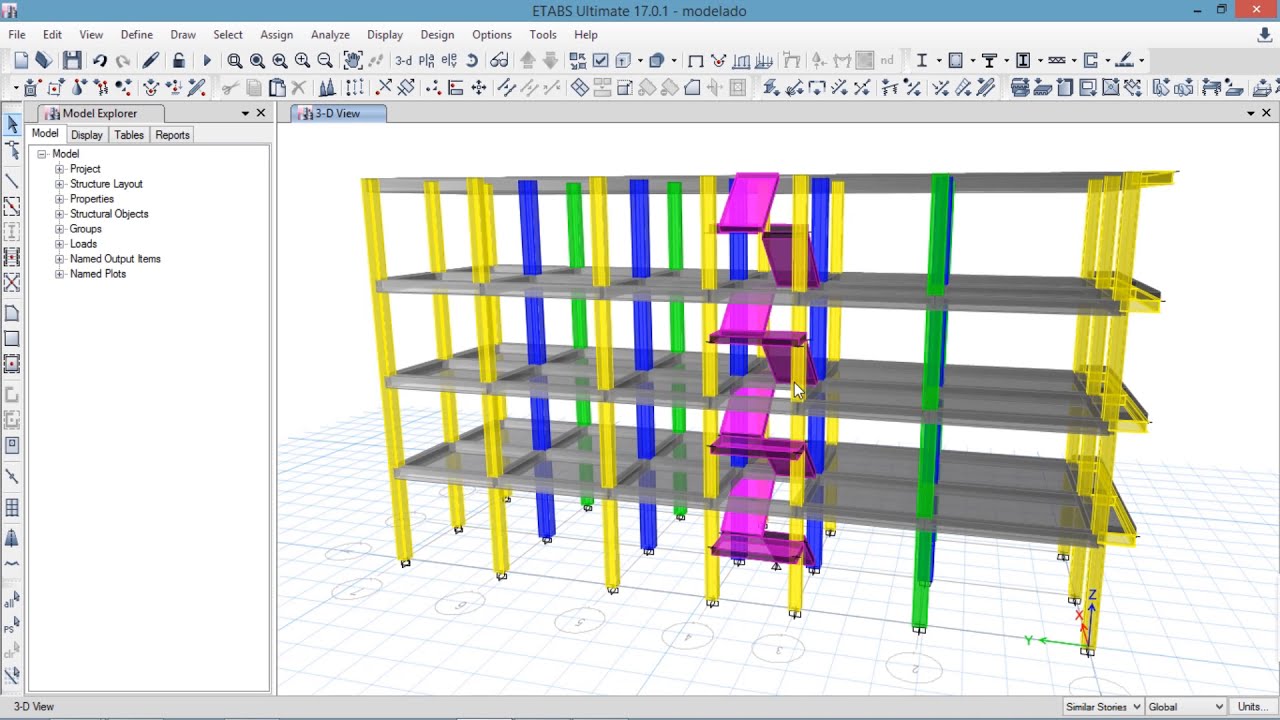Open the Design menu
Screen dimensions: 1280x720
click(437, 34)
